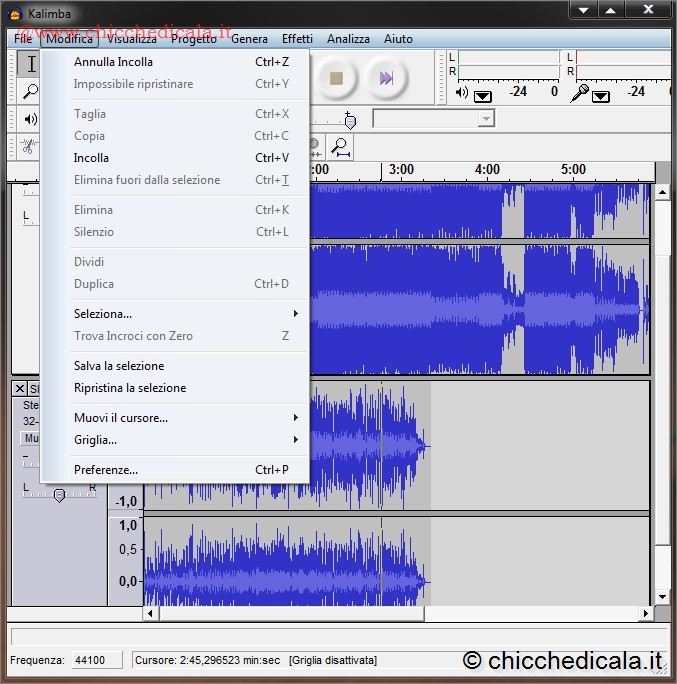677x684 pixels.
Task: Close the second track with X
Action: 19,388
